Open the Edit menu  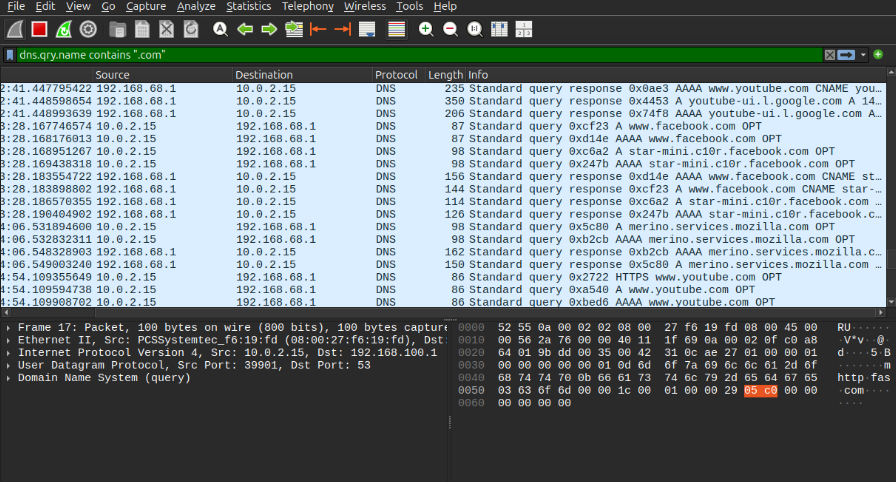pos(45,6)
